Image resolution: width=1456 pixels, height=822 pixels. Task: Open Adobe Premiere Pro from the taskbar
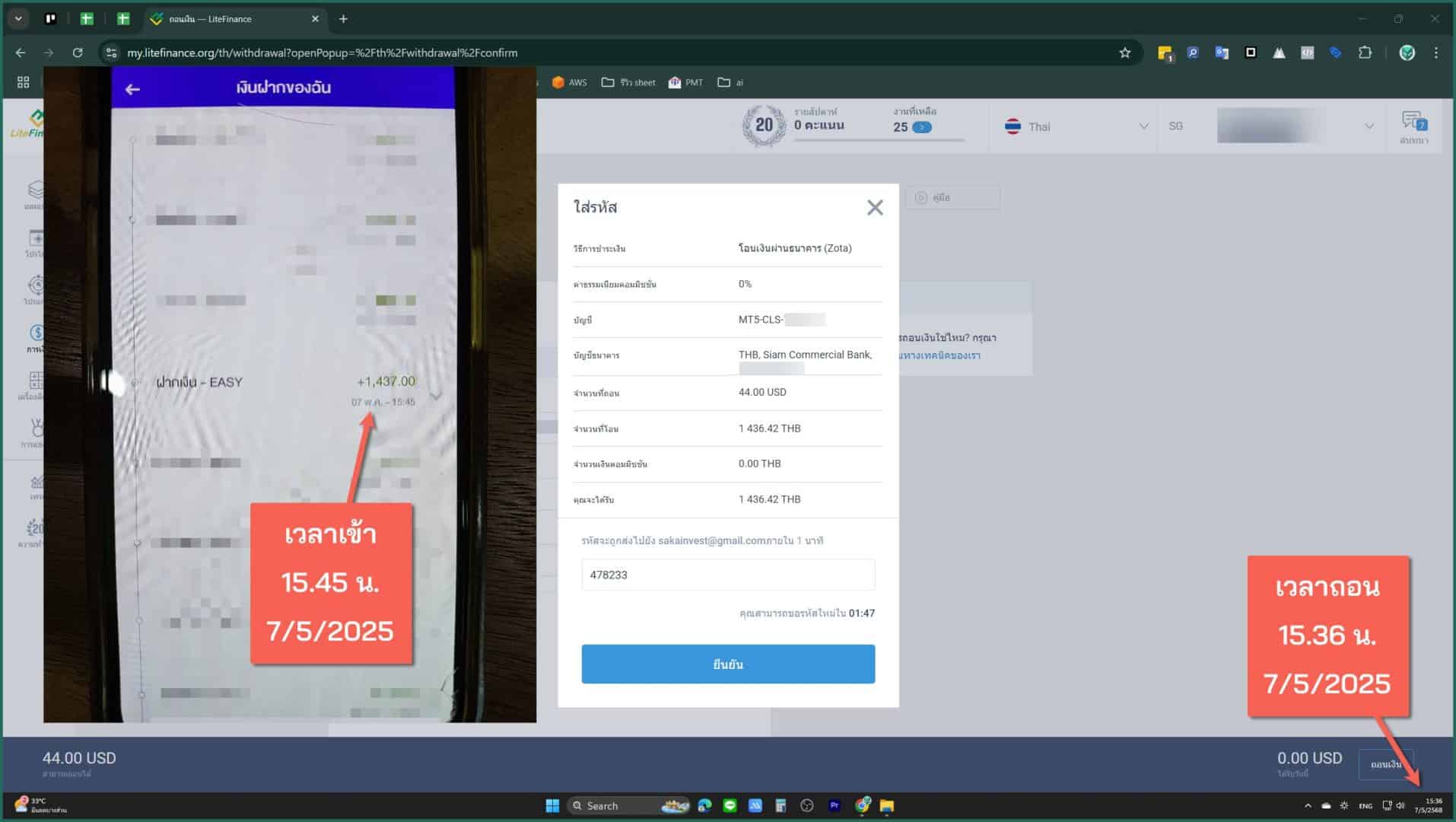click(834, 805)
